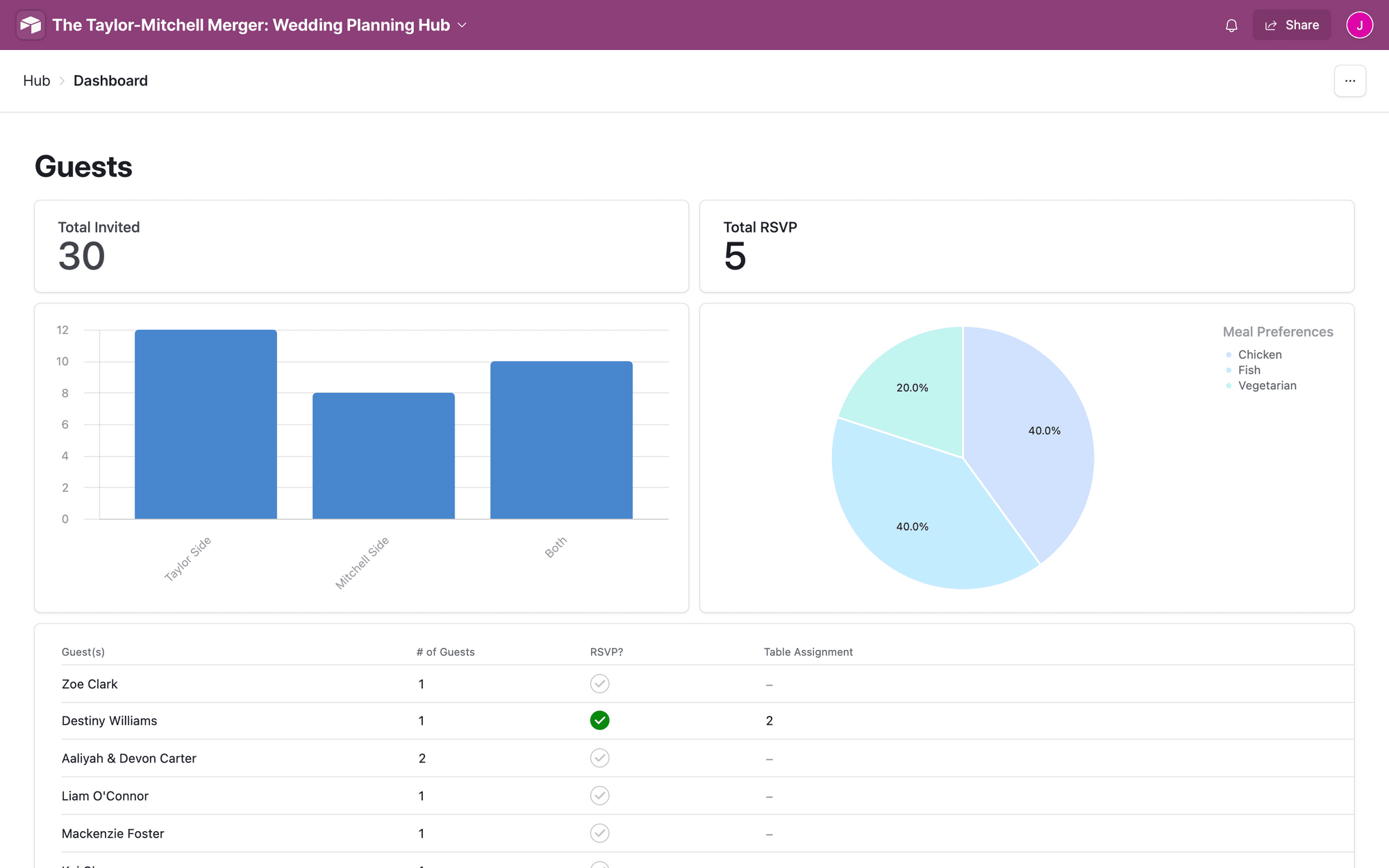Toggle RSVP for Zoe Clark

(600, 683)
